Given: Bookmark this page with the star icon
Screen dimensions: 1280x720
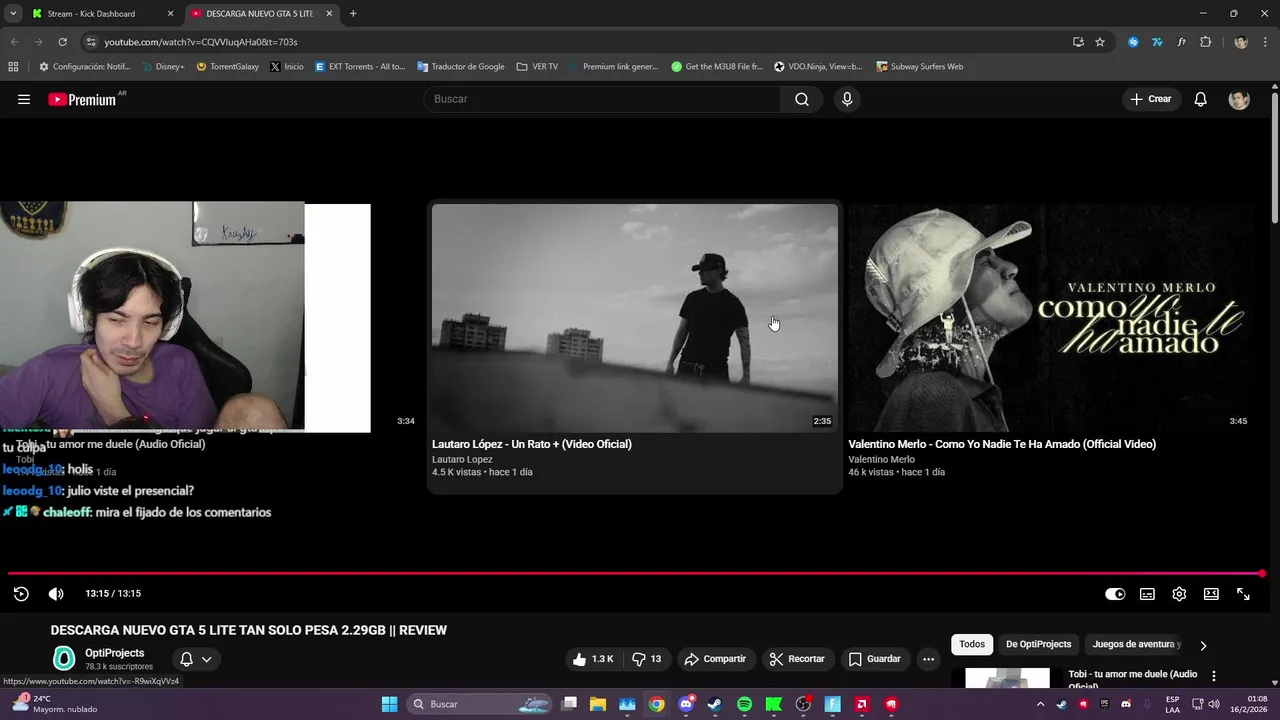Looking at the screenshot, I should point(1100,42).
